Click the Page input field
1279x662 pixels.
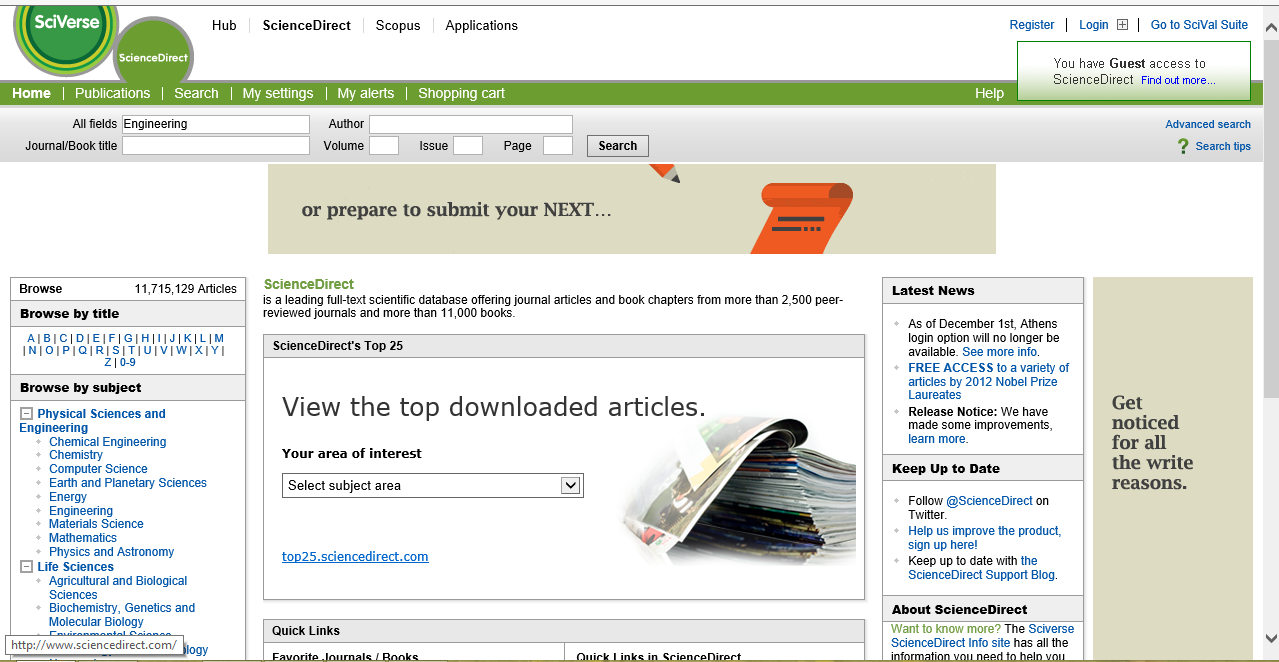[558, 146]
